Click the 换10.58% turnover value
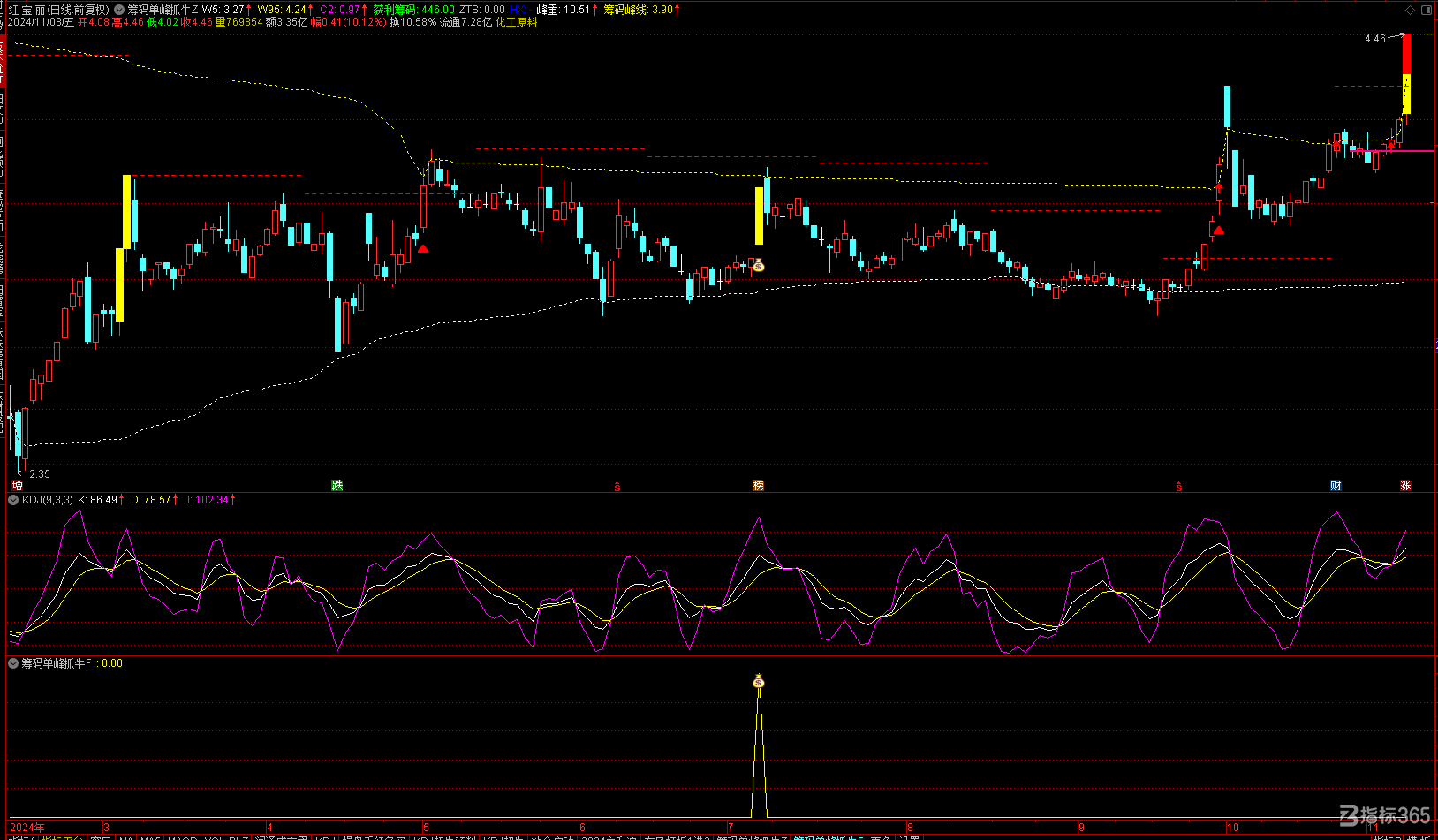 [x=413, y=22]
